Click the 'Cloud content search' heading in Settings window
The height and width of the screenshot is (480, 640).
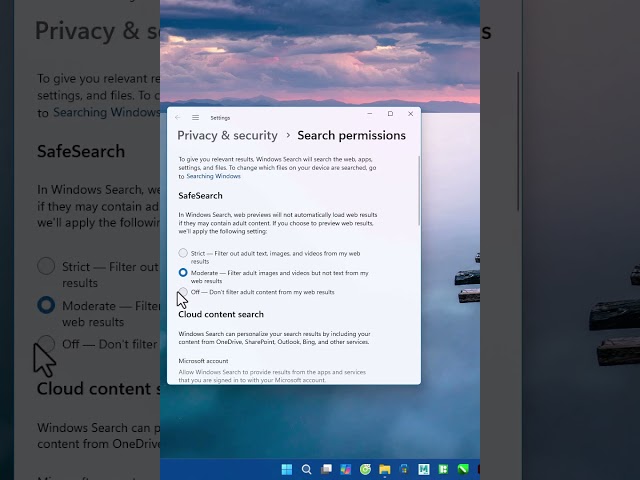[221, 314]
